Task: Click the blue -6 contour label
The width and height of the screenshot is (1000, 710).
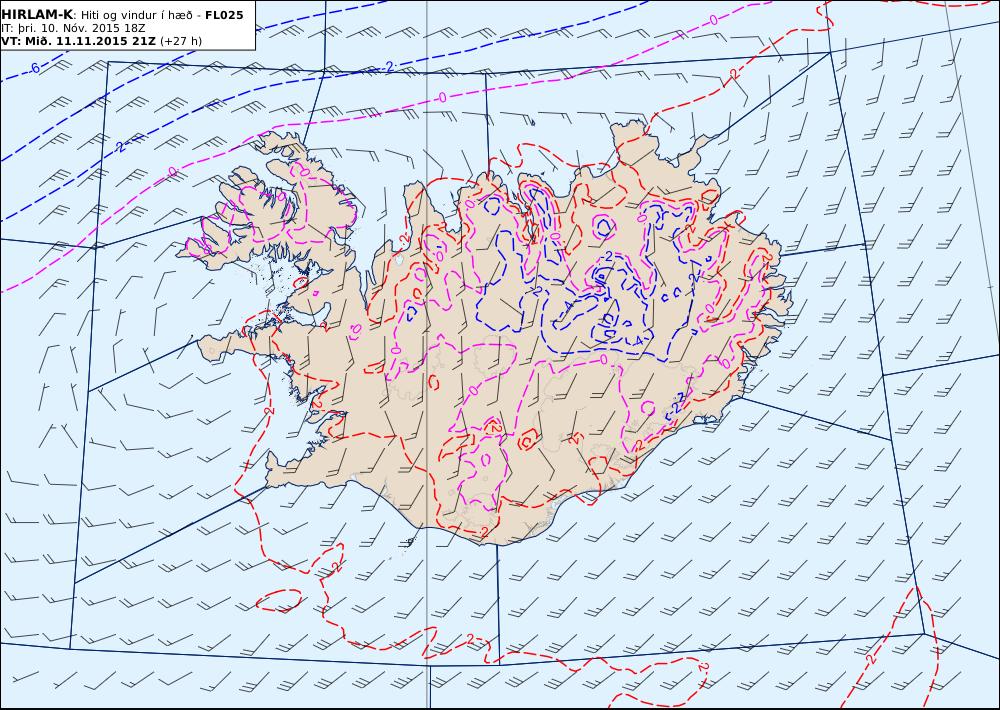Action: 34,68
